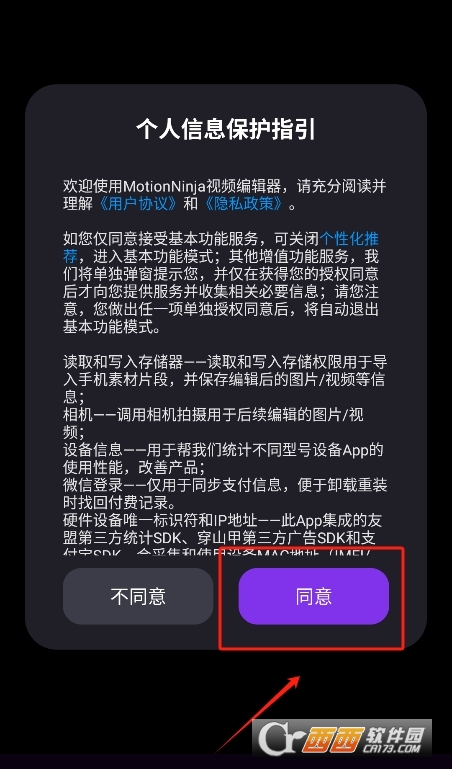Tap the 基本功能模式。 closing line

112,327
